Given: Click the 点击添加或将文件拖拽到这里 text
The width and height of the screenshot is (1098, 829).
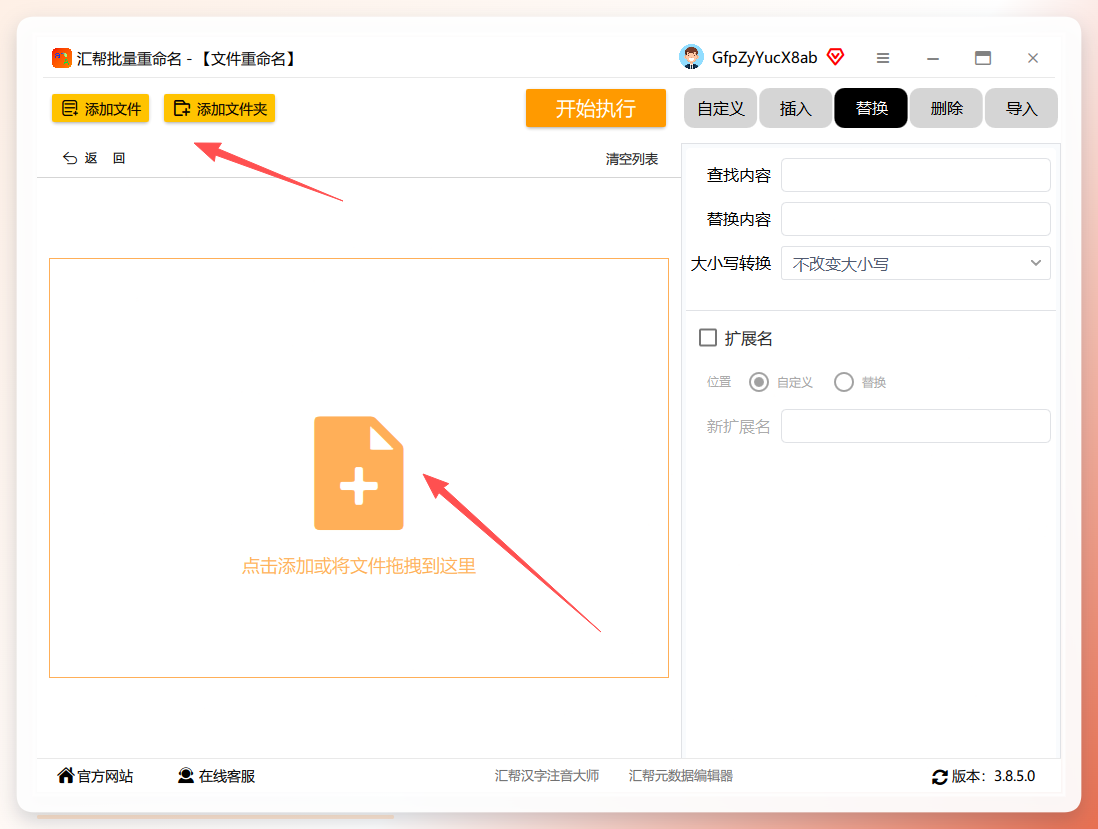Looking at the screenshot, I should (x=359, y=566).
